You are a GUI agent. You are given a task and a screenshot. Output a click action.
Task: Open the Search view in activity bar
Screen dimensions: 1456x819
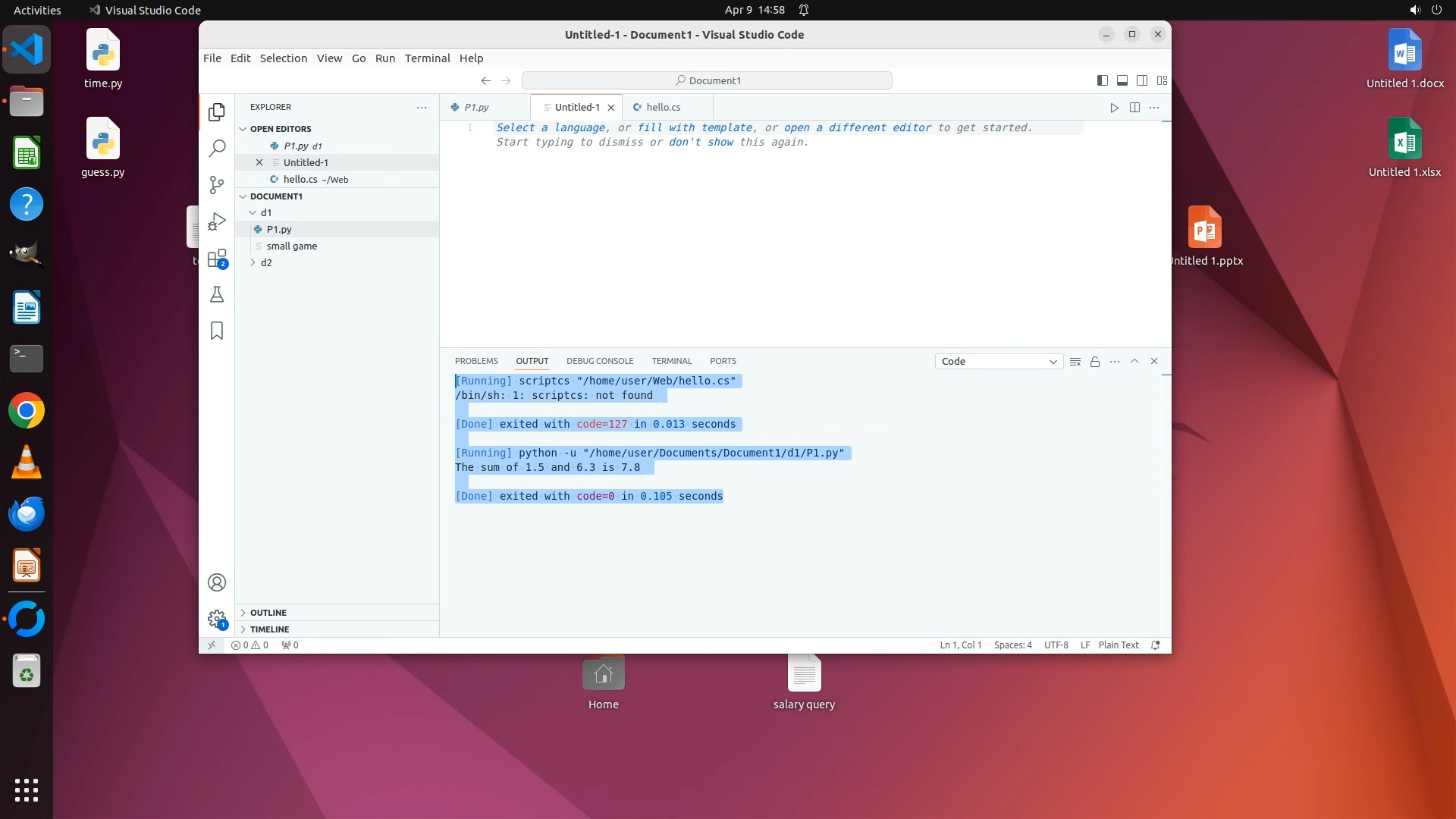[x=217, y=148]
